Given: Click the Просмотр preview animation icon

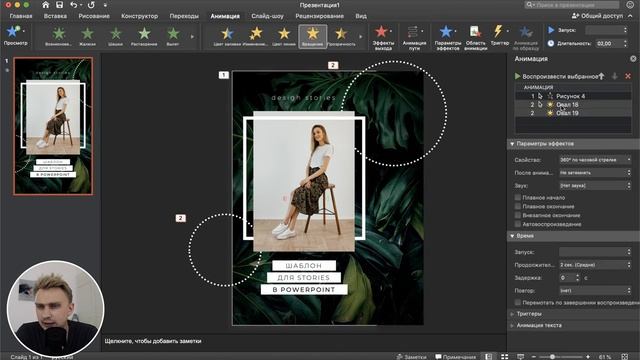Looking at the screenshot, I should 12,31.
